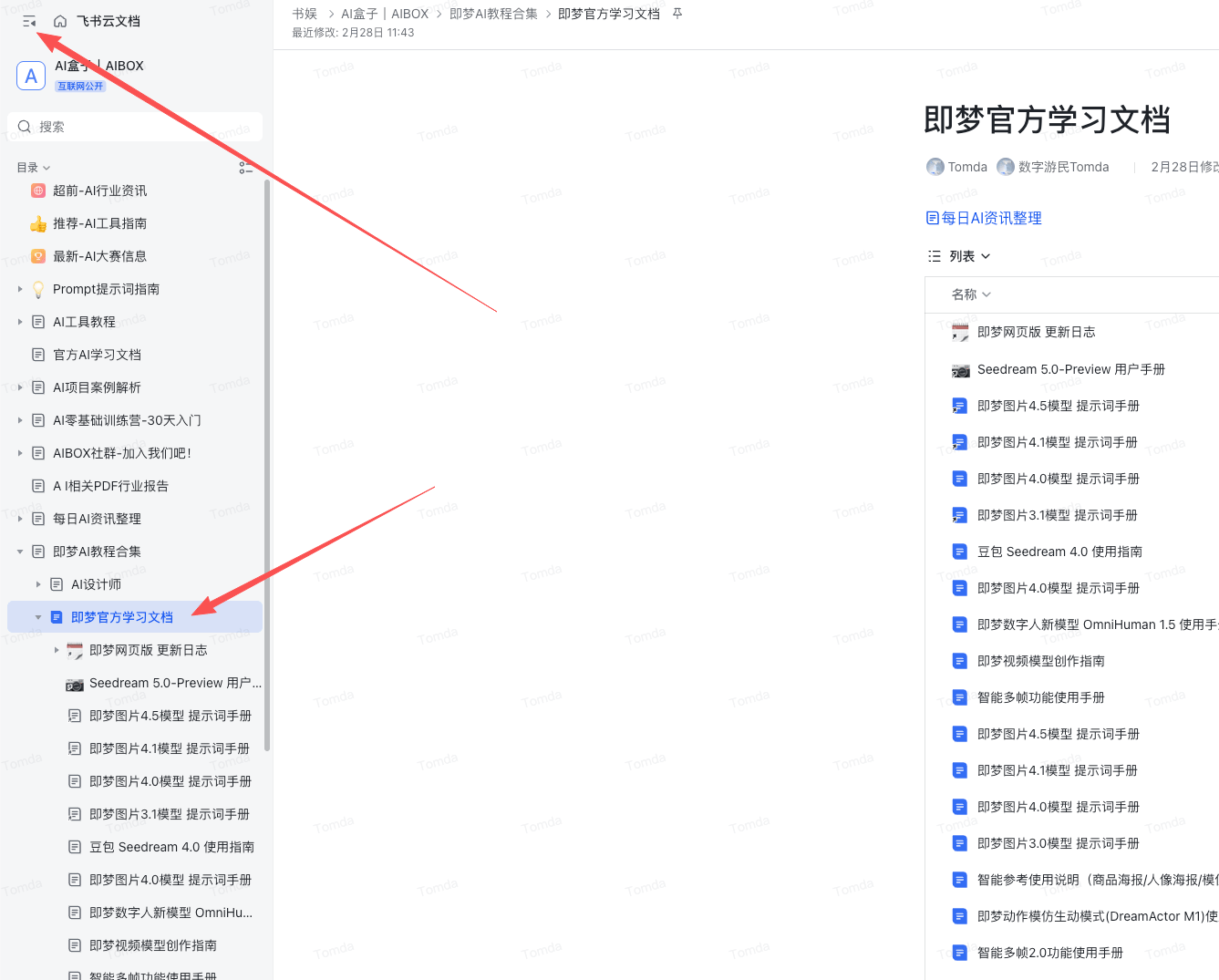Collapse the 即梦AI教程合集 tree node
Image resolution: width=1219 pixels, height=980 pixels.
[x=20, y=552]
